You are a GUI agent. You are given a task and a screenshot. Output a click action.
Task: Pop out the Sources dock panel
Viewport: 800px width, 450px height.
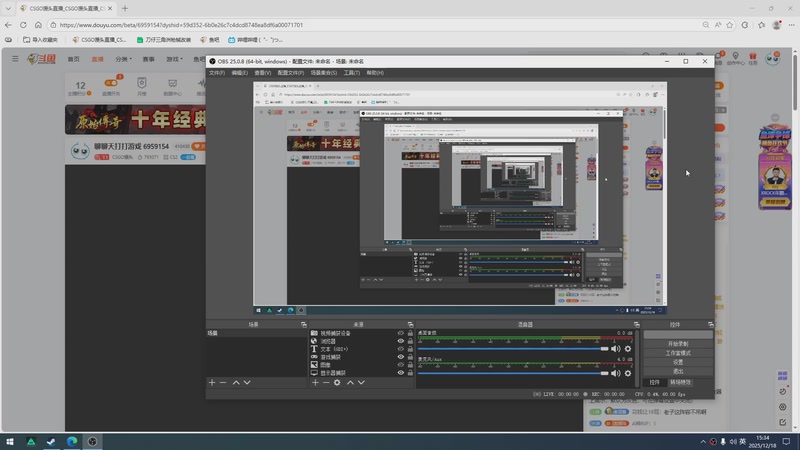point(410,324)
